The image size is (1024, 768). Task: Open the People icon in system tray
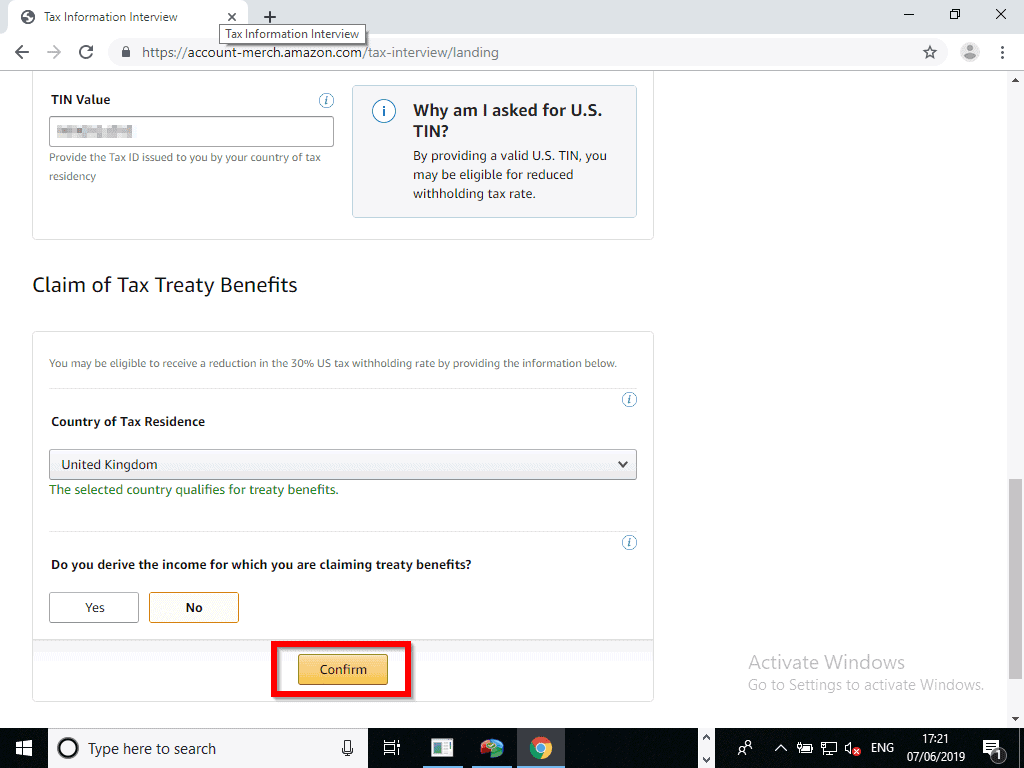(x=745, y=748)
